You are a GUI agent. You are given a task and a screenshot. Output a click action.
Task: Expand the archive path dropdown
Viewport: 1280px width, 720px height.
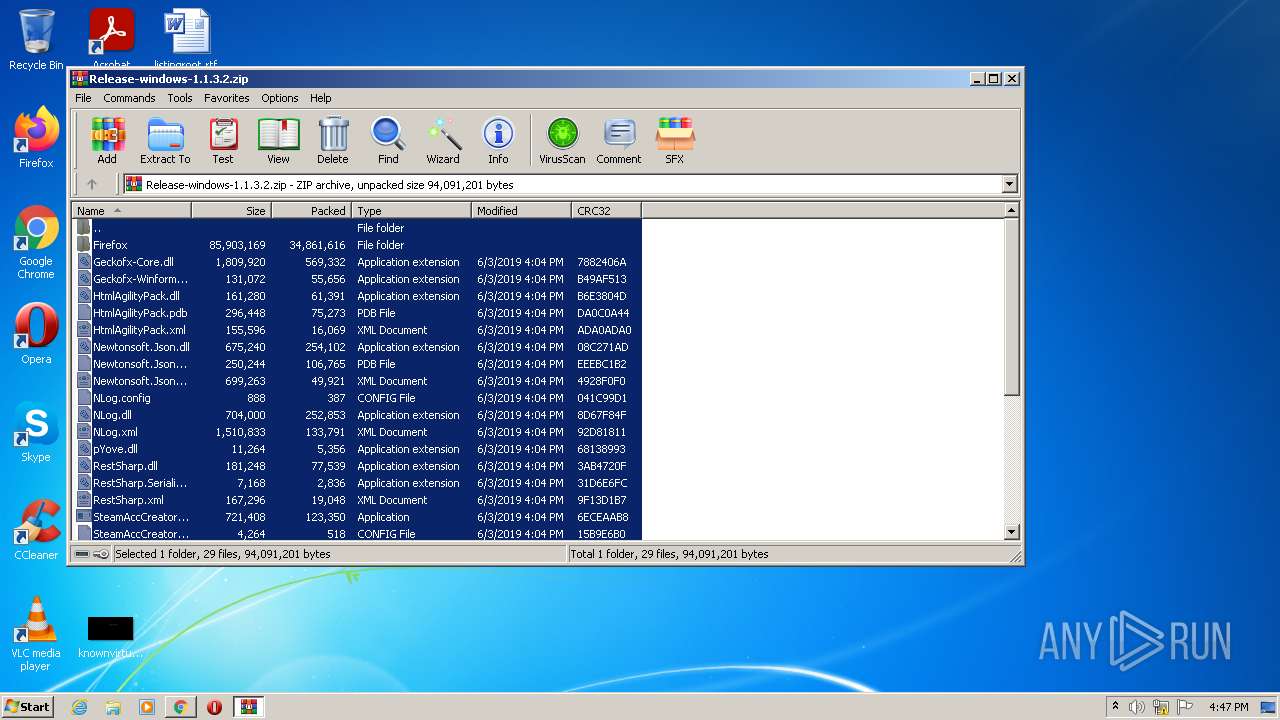click(x=1009, y=184)
